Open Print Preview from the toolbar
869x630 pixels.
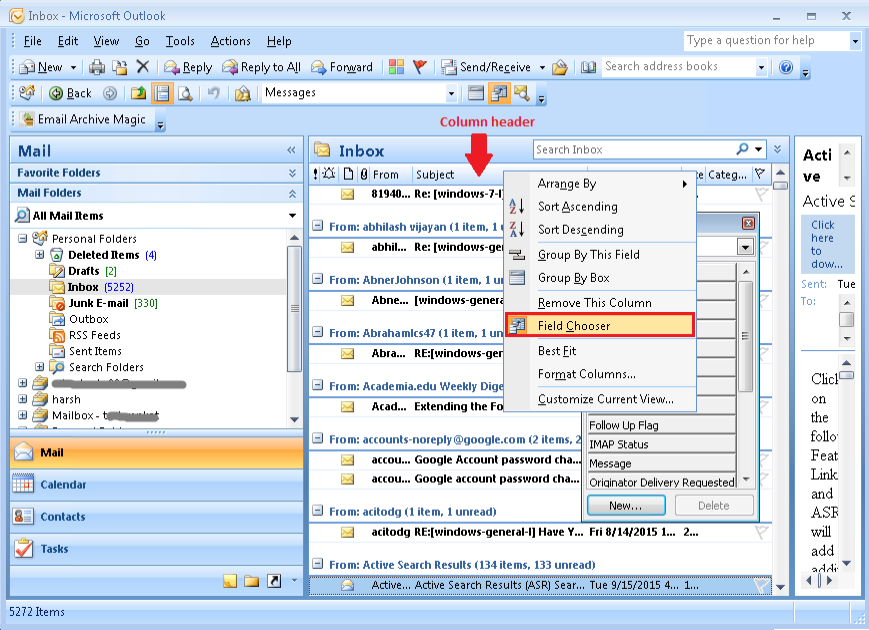[x=185, y=93]
